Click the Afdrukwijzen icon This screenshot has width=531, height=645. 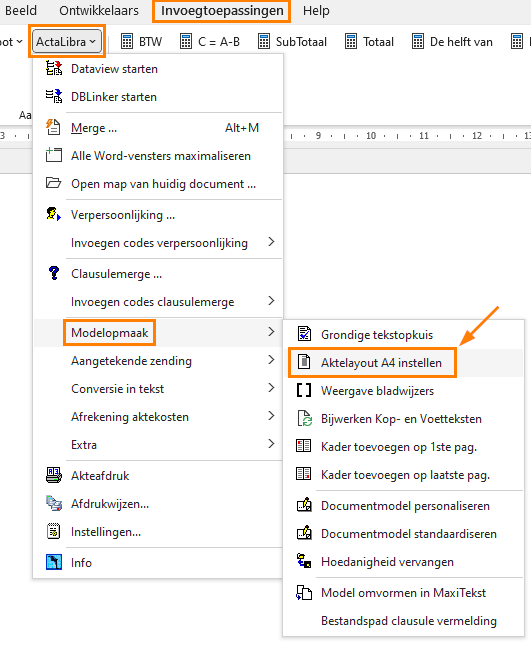pos(54,503)
